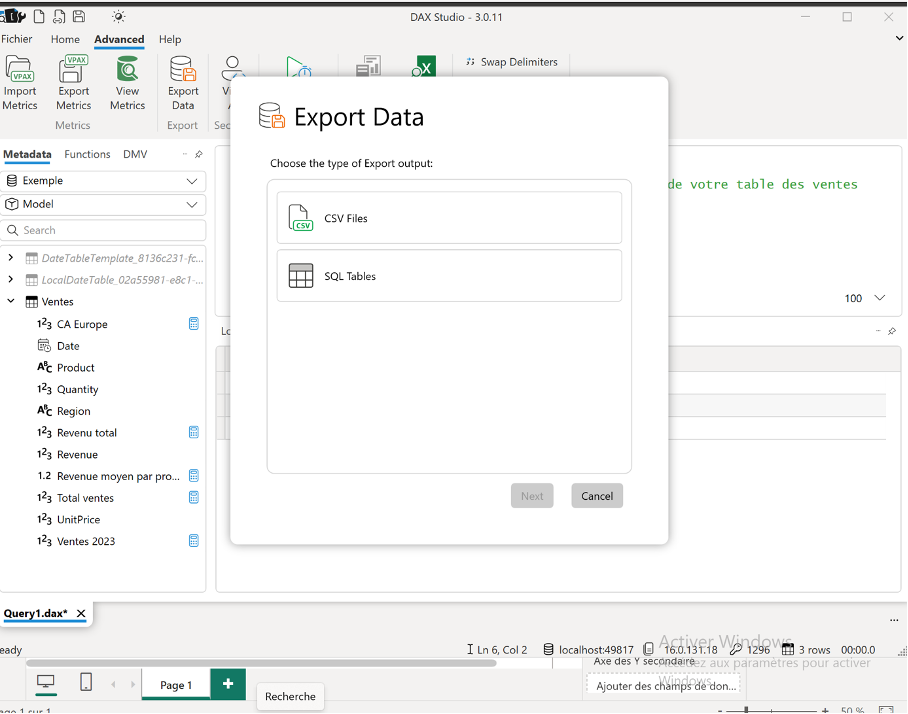Click the ellipsis overflow button
Screen dimensions: 908x714
tap(894, 620)
